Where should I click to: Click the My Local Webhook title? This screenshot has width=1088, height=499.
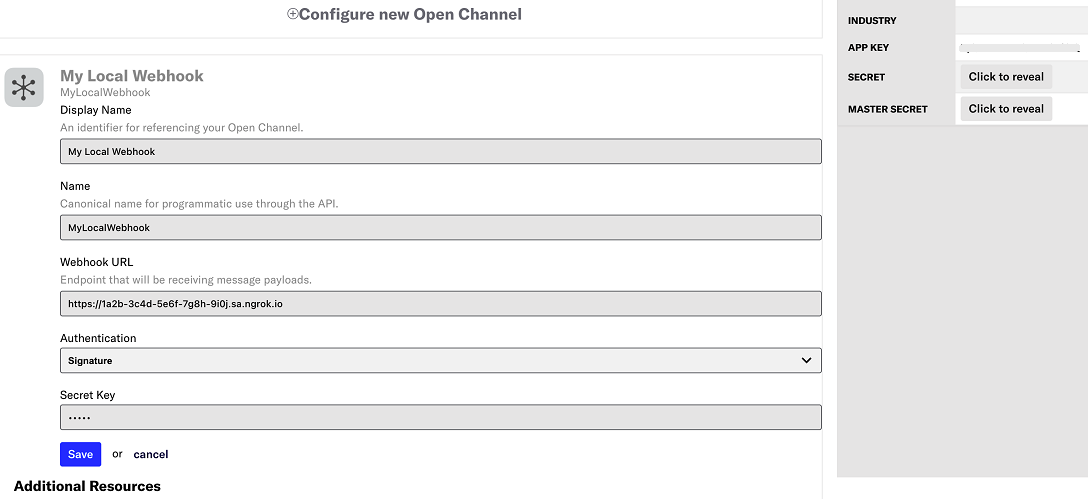point(132,76)
